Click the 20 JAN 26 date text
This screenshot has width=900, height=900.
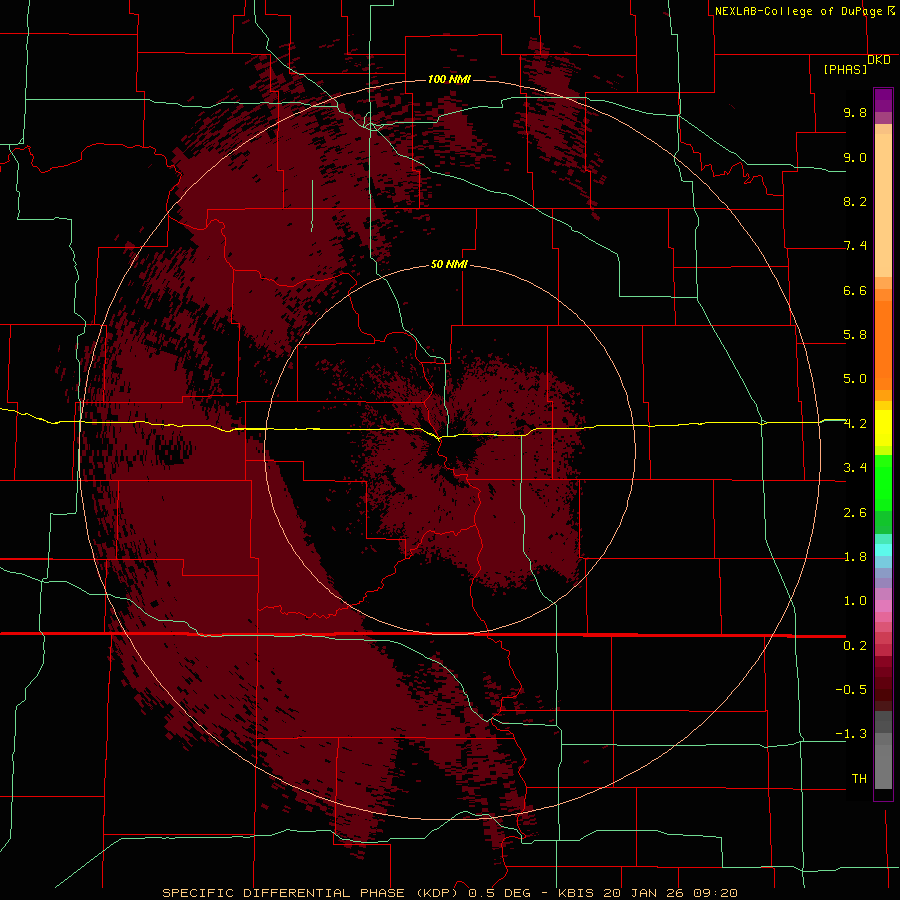(643, 893)
